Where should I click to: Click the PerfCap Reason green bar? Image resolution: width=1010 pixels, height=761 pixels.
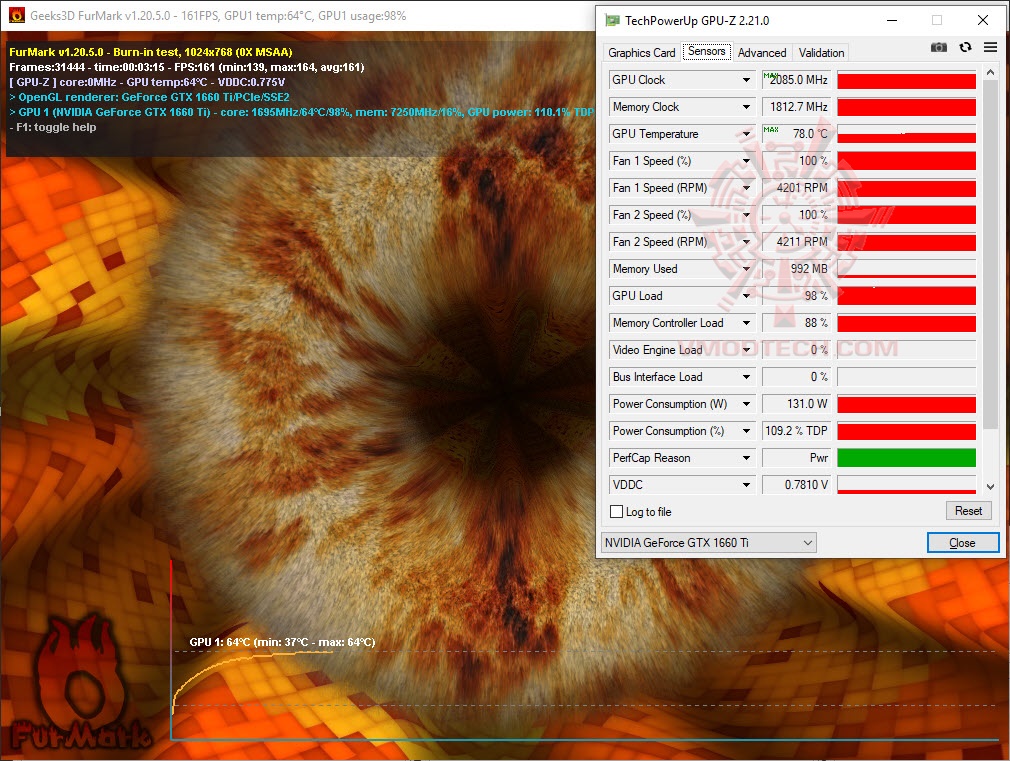pyautogui.click(x=906, y=458)
